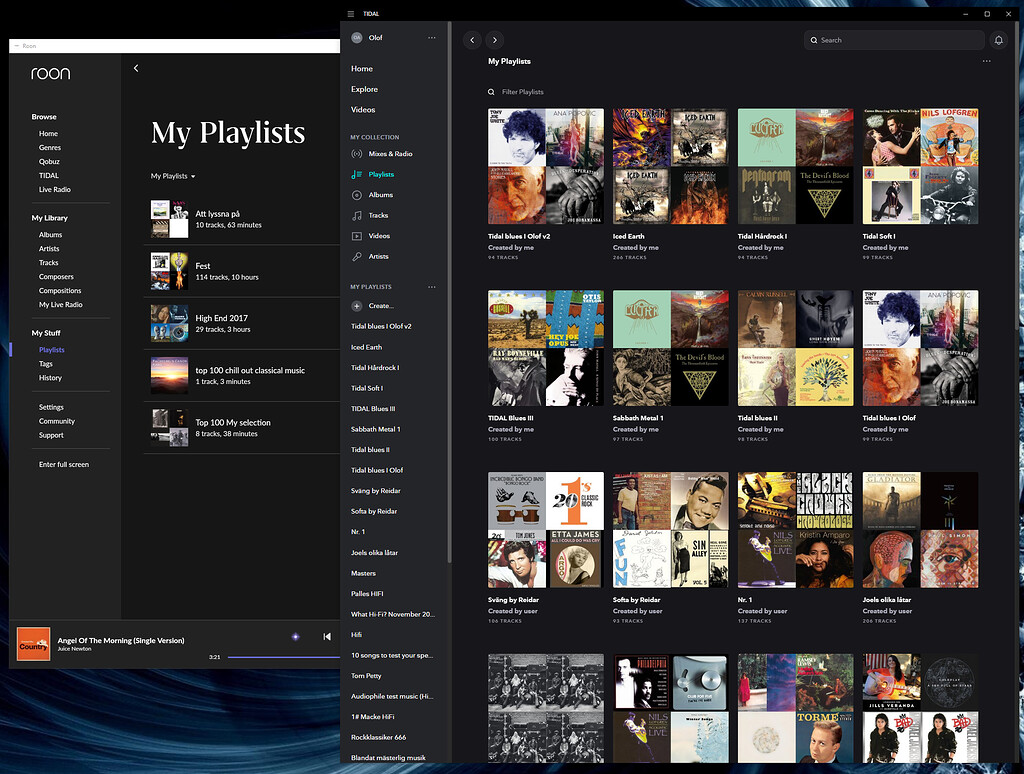Screen dimensions: 1024x774
Task: Open Explore in the TIDAL sidebar
Action: click(364, 89)
